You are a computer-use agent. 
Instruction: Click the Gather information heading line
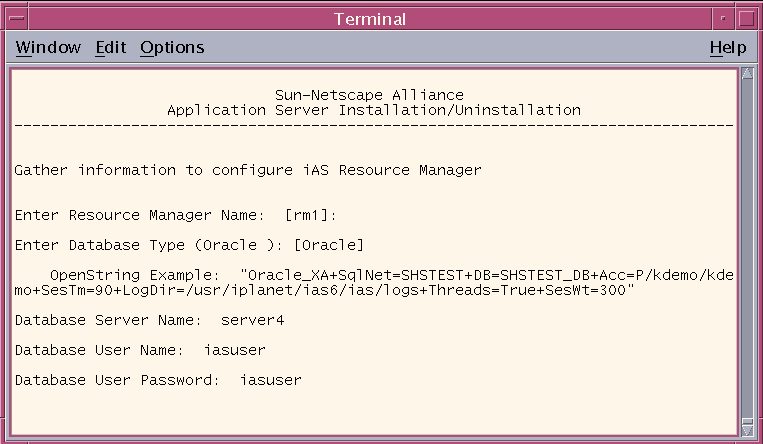[x=248, y=170]
